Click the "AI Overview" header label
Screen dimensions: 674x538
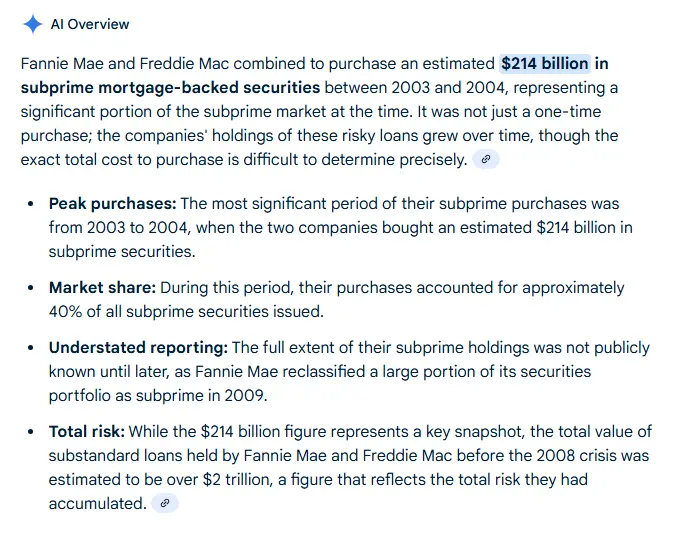(x=90, y=24)
